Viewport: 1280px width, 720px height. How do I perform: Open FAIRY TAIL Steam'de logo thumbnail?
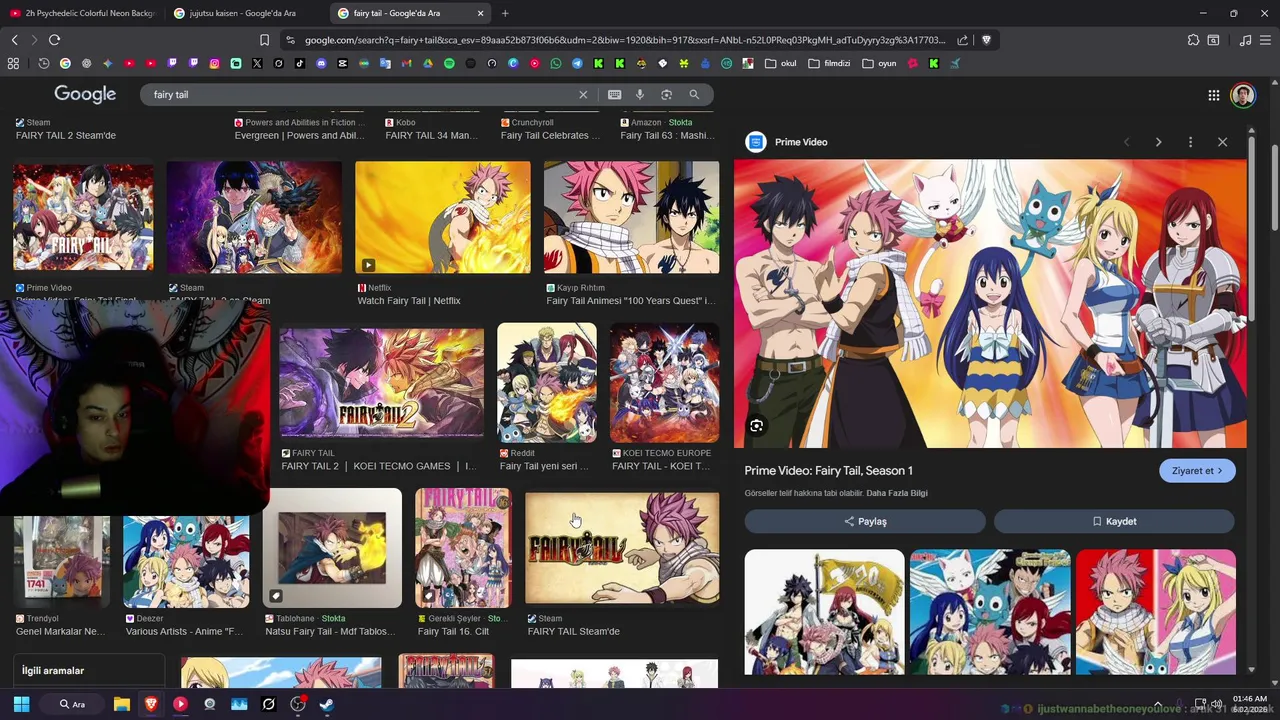pyautogui.click(x=622, y=548)
